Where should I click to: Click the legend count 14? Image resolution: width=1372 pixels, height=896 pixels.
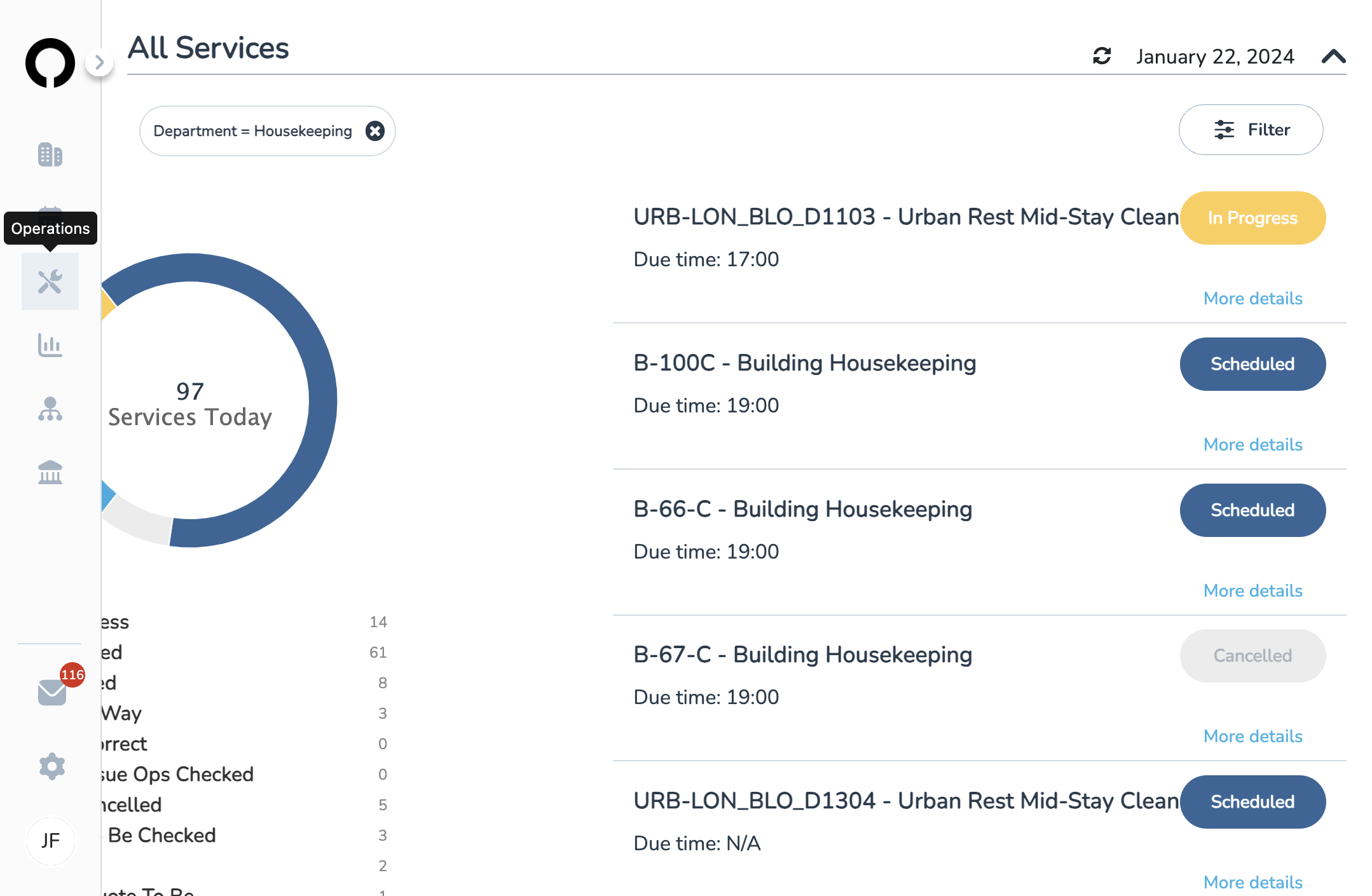tap(378, 622)
